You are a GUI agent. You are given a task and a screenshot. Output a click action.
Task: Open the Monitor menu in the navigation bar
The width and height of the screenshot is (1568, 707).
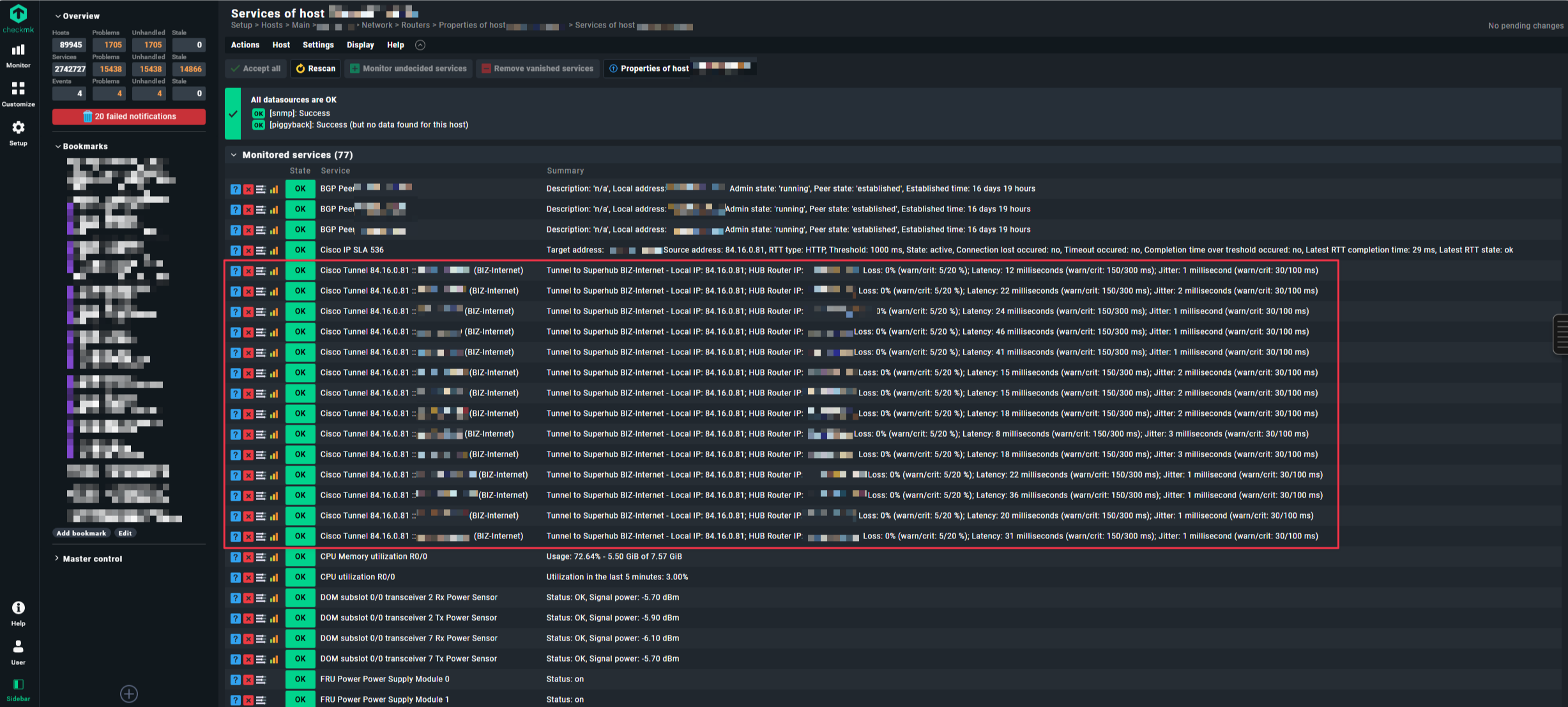pyautogui.click(x=18, y=55)
